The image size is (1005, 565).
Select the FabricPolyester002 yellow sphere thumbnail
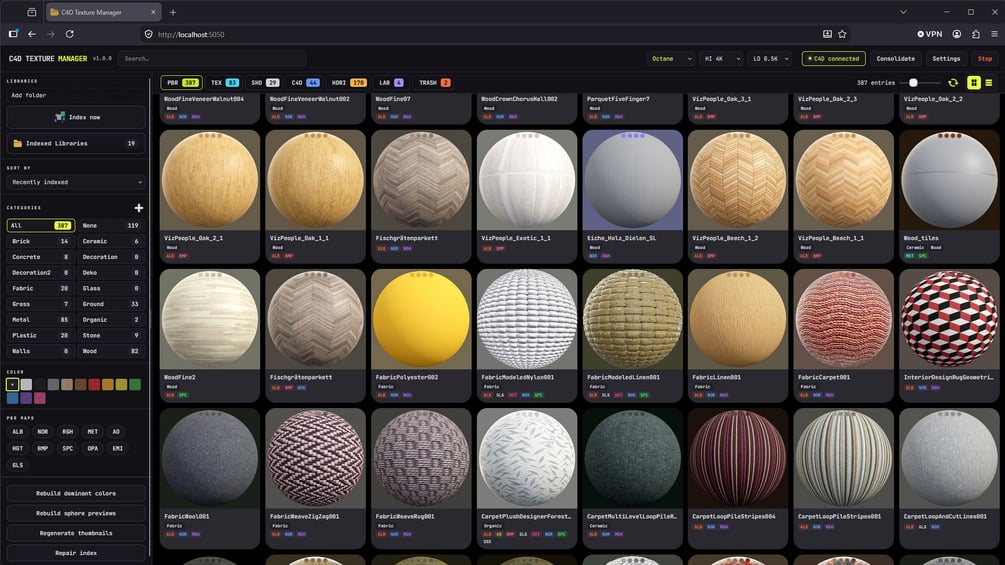(421, 319)
